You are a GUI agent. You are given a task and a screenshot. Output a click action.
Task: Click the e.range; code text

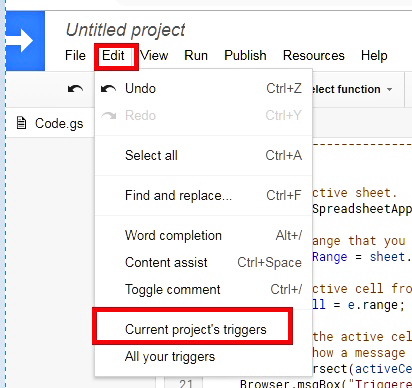376,305
